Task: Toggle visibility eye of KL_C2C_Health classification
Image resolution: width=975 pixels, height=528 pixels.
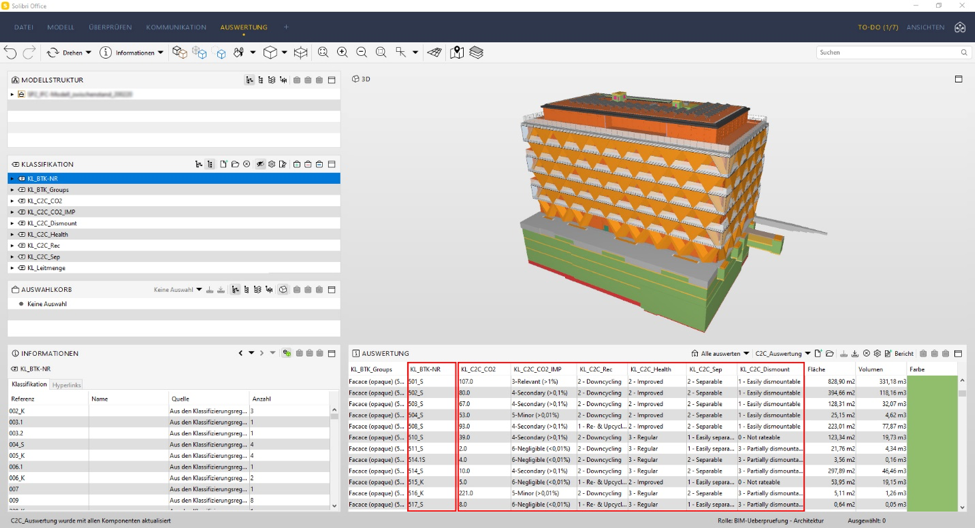Action: coord(22,234)
